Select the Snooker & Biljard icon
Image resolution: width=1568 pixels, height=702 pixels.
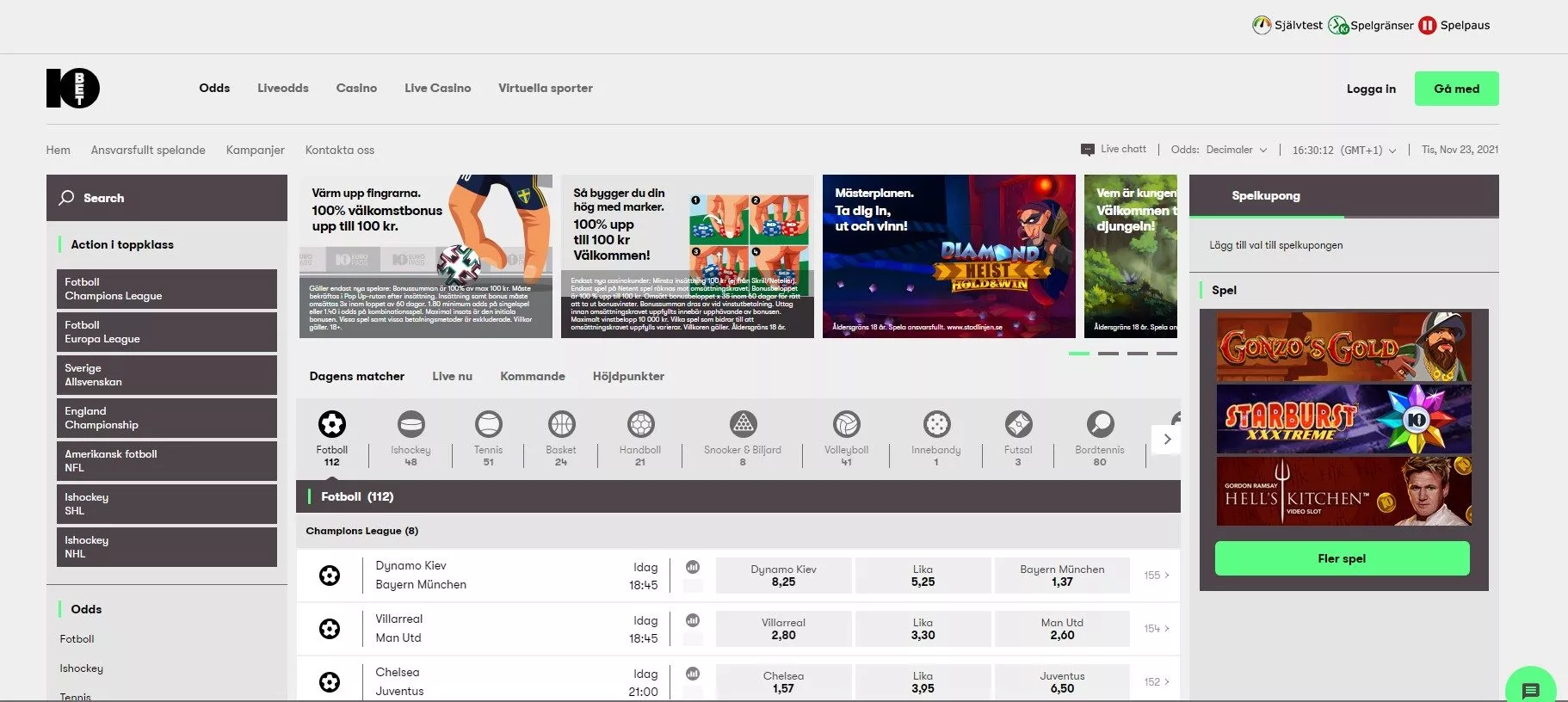[743, 423]
